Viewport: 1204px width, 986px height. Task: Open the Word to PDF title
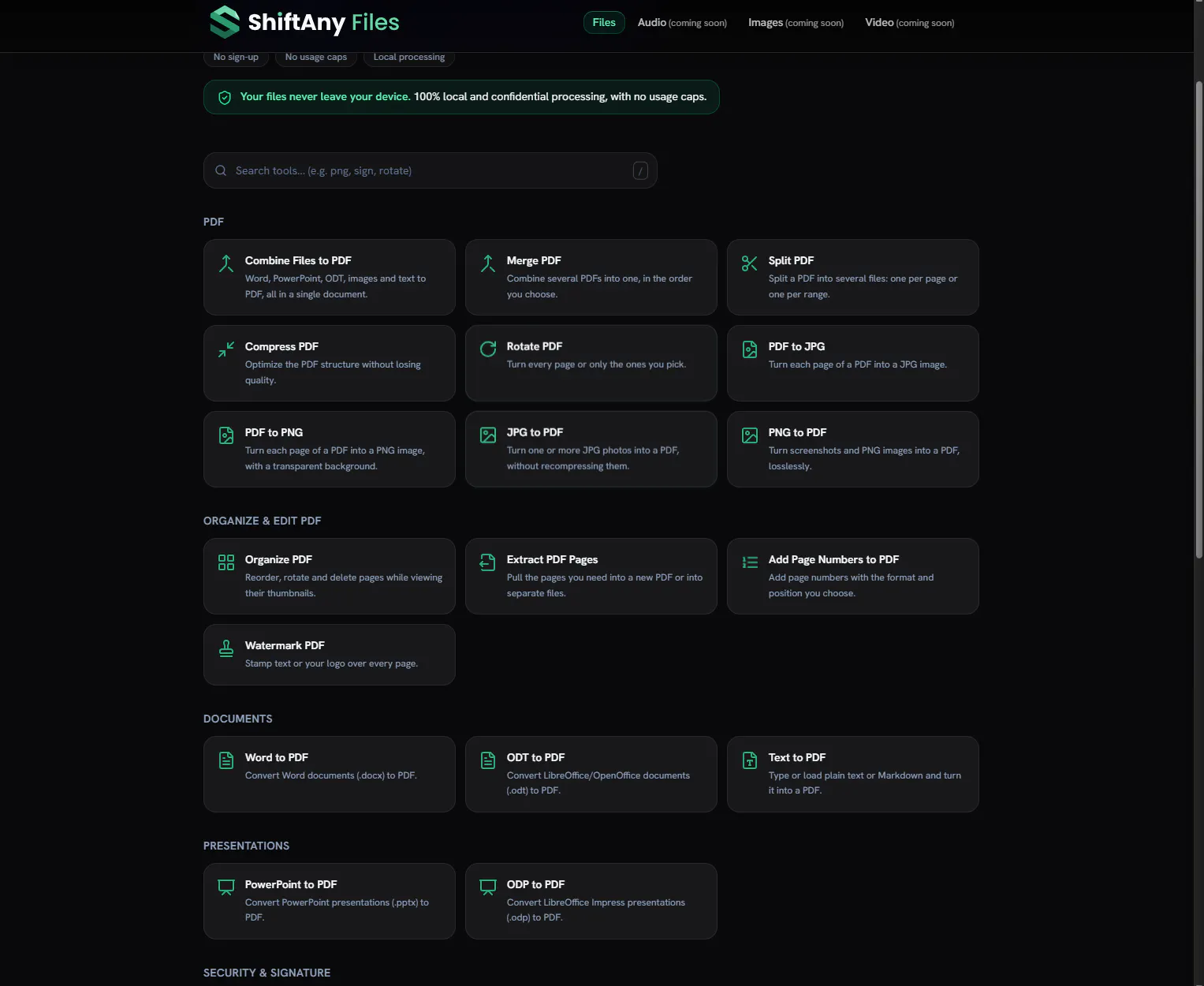click(276, 757)
